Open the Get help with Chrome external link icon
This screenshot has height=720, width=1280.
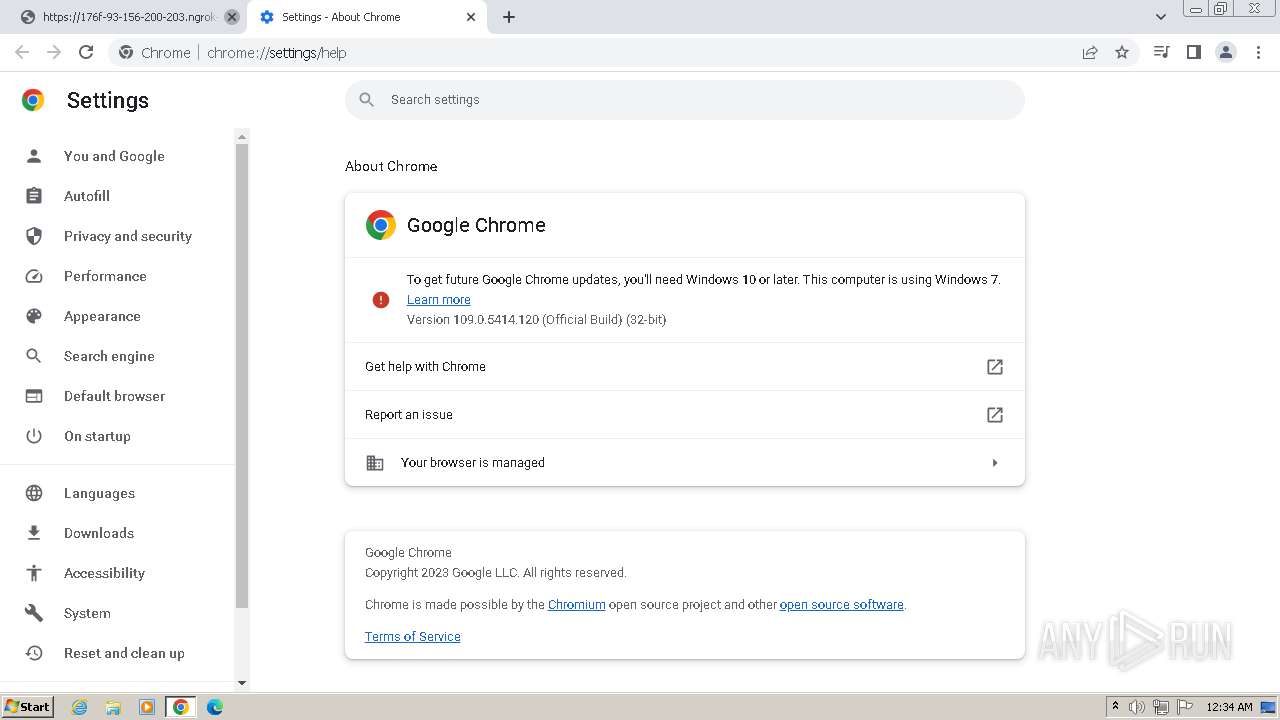coord(995,367)
